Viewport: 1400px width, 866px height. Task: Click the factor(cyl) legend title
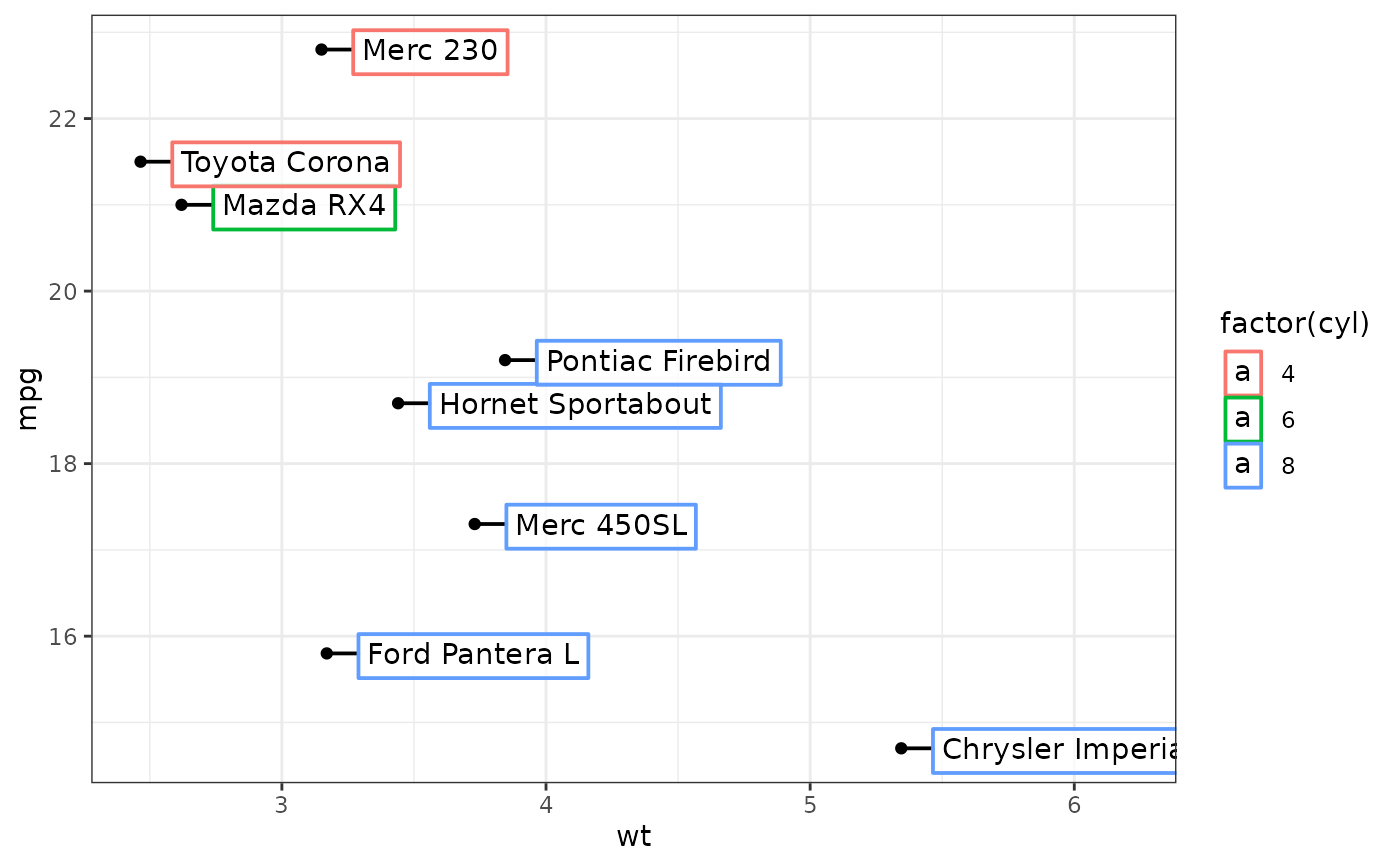[1294, 324]
